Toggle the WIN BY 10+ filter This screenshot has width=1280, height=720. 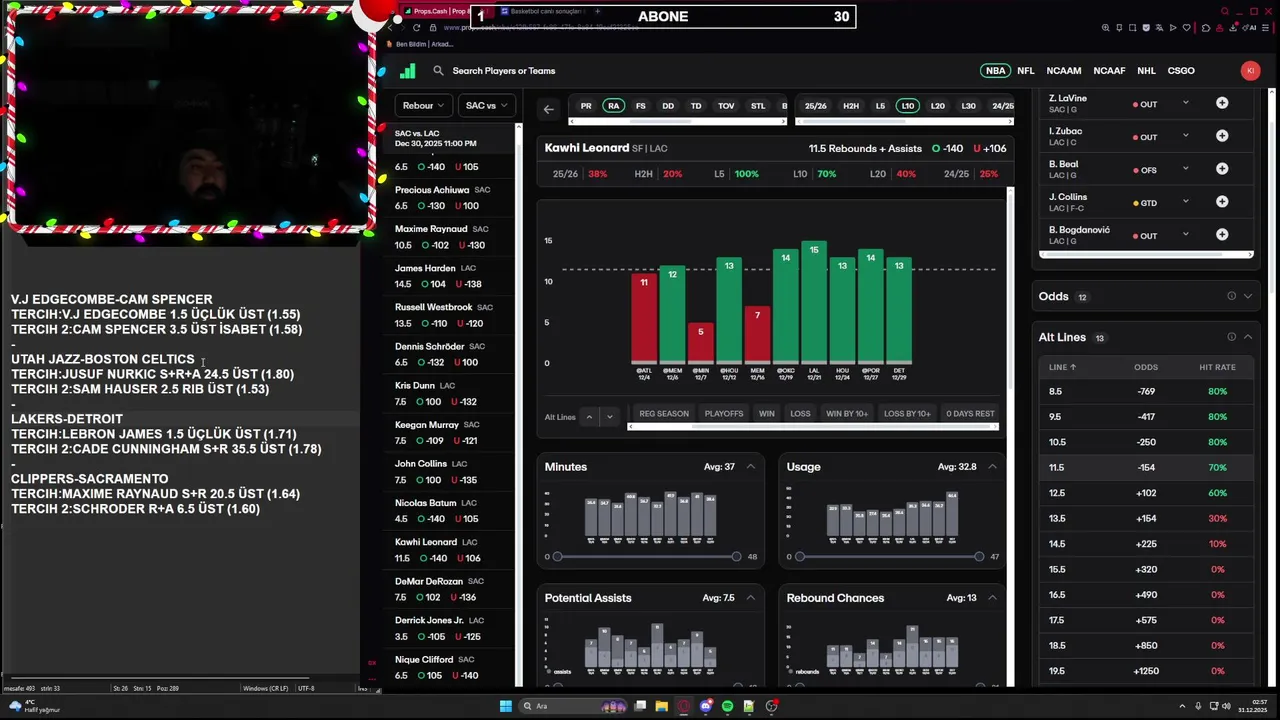click(x=847, y=413)
